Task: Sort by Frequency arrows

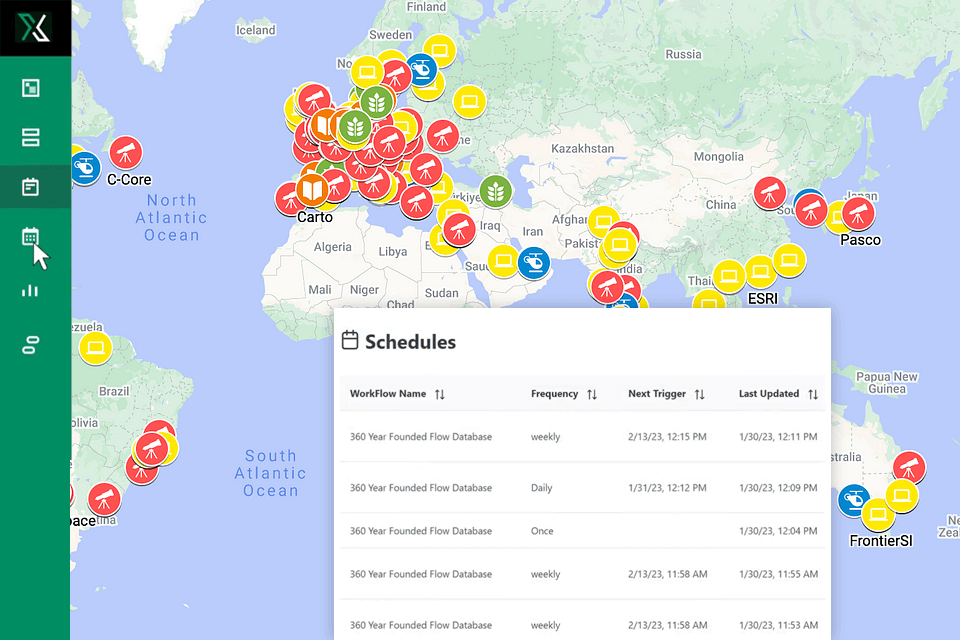Action: click(x=591, y=394)
